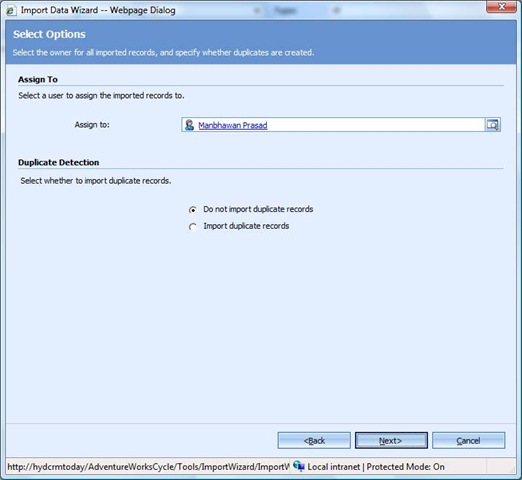The image size is (522, 480).
Task: Click the user icon beside Manbhawan Prasad
Action: (x=189, y=125)
